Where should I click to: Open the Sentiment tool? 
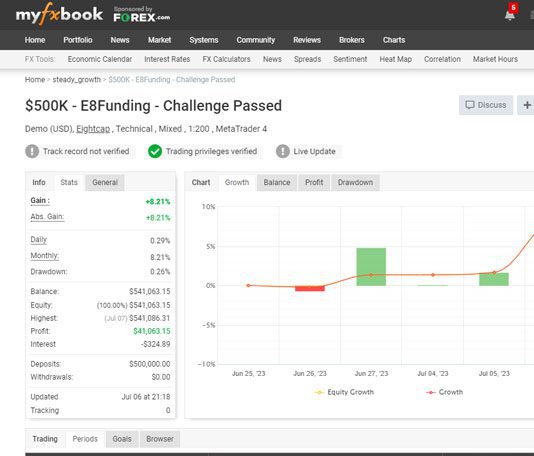pos(350,59)
